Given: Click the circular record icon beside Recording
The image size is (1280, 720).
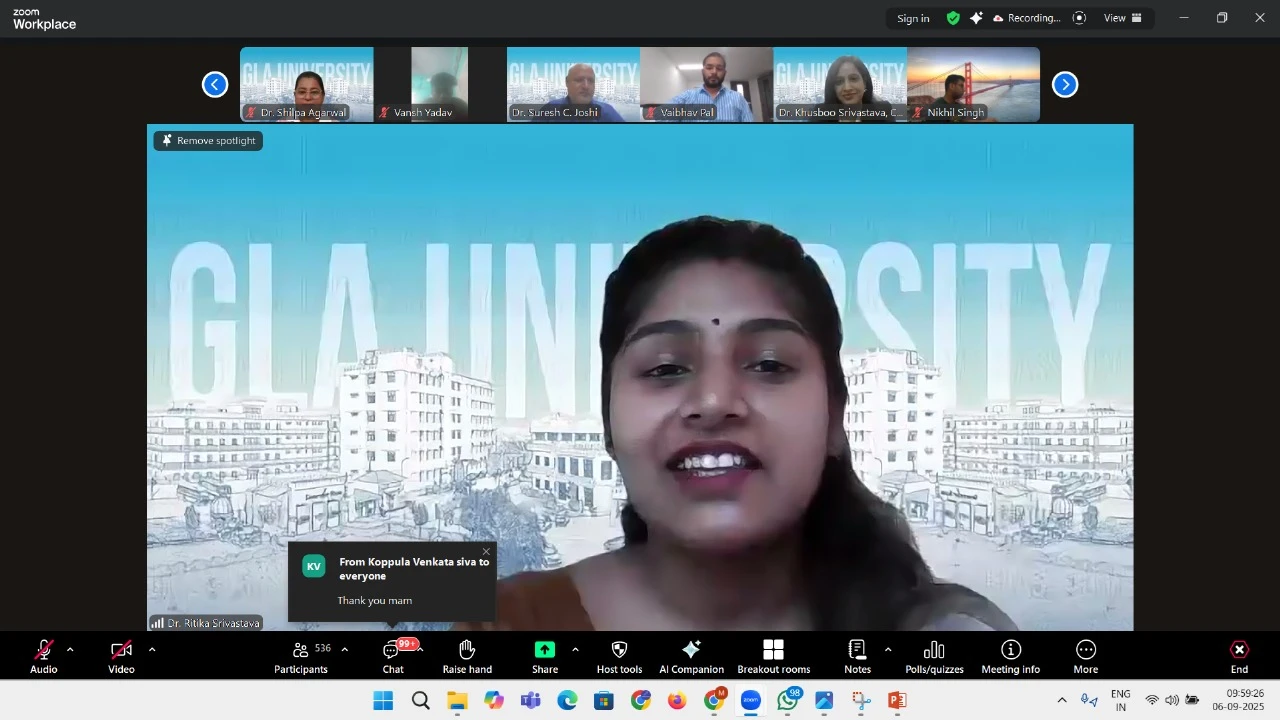Looking at the screenshot, I should coord(1079,18).
